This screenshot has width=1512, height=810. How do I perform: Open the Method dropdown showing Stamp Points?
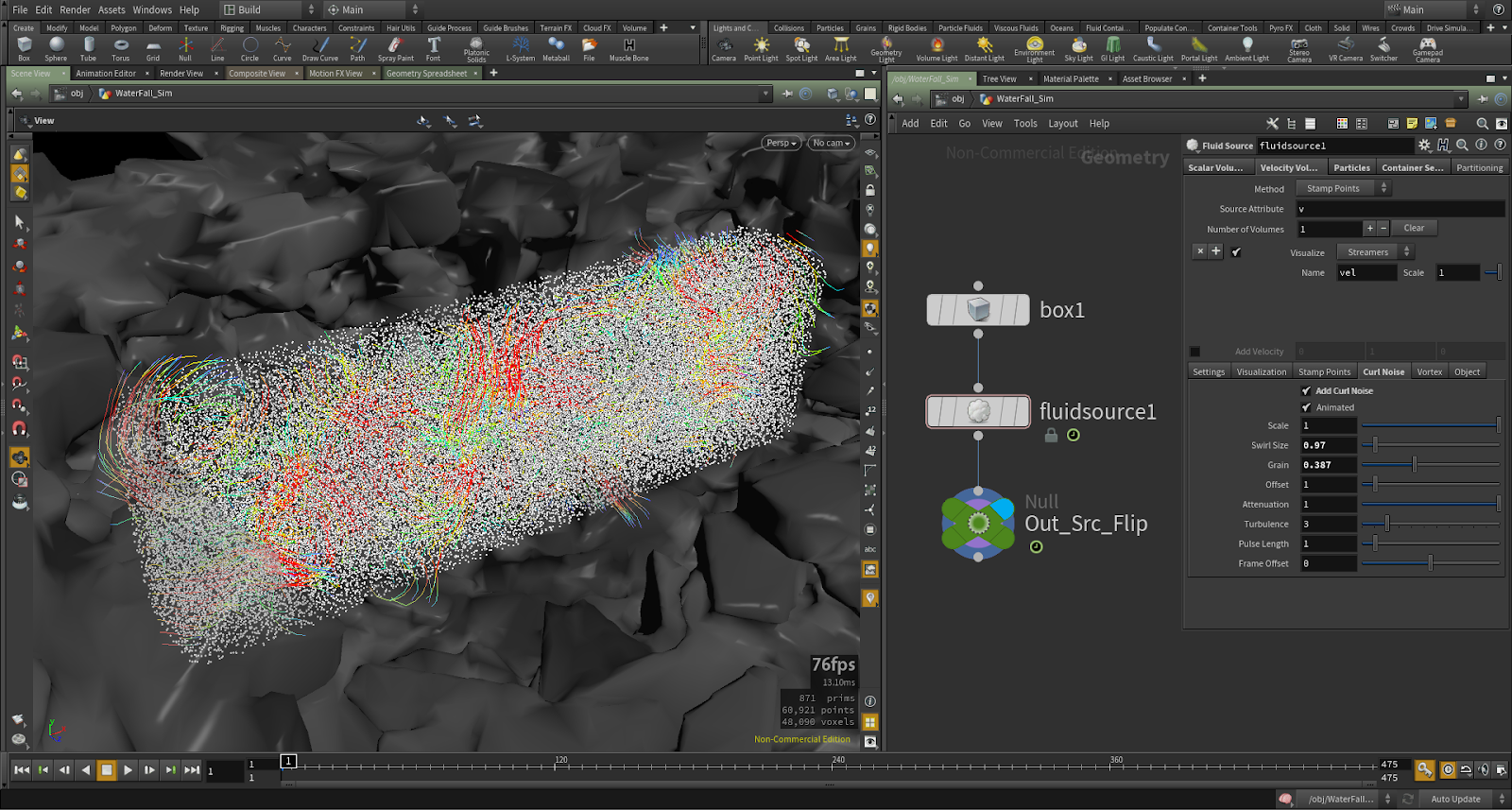[x=1342, y=189]
